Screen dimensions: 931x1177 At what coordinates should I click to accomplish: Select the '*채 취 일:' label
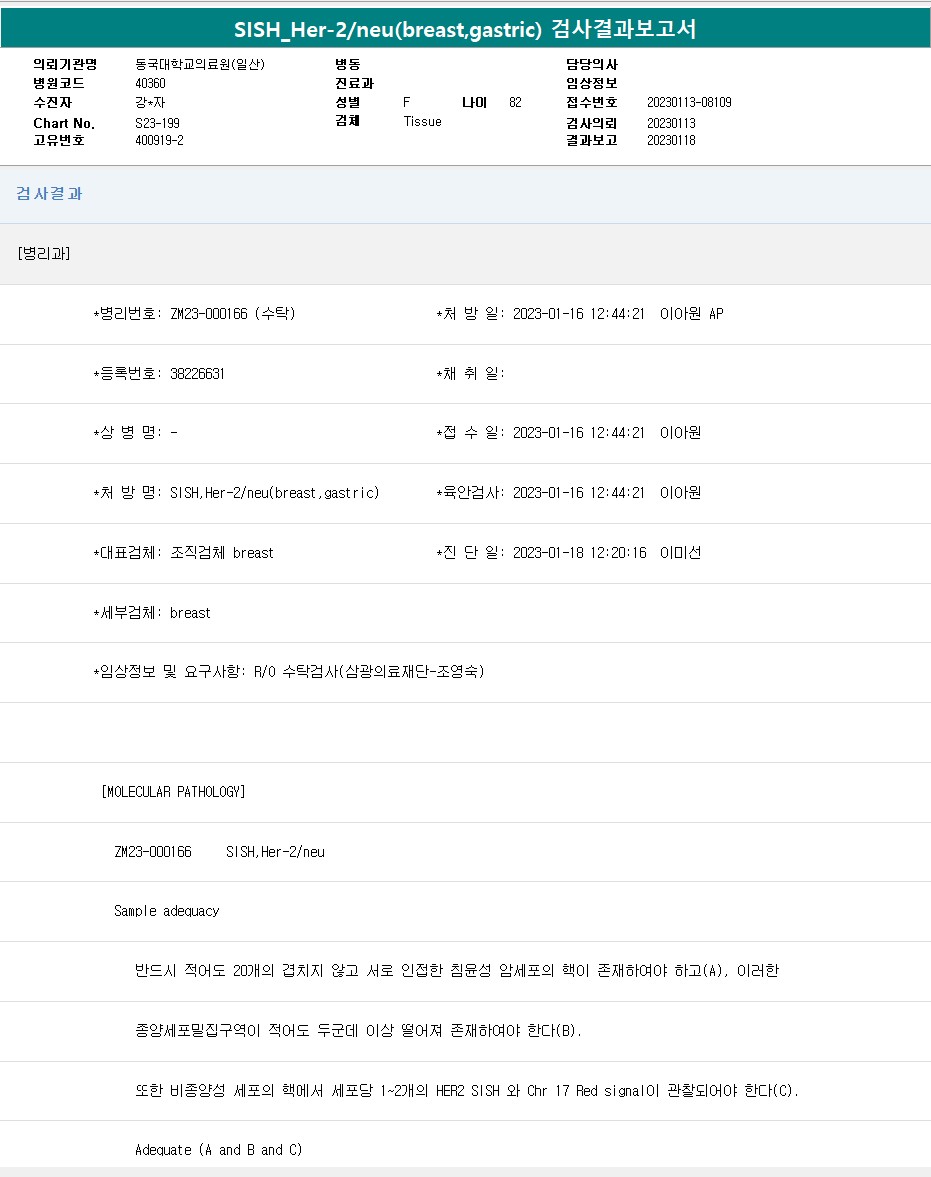tap(470, 374)
